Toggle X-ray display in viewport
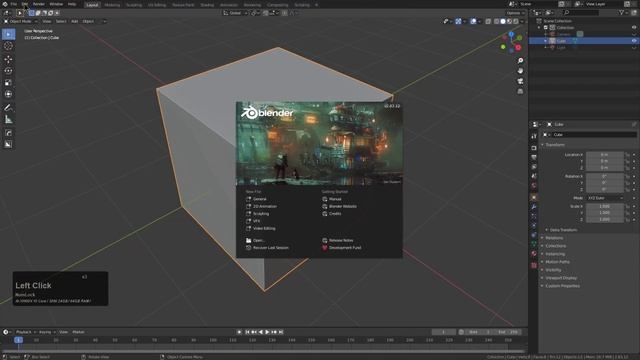The image size is (640, 360). (x=488, y=21)
